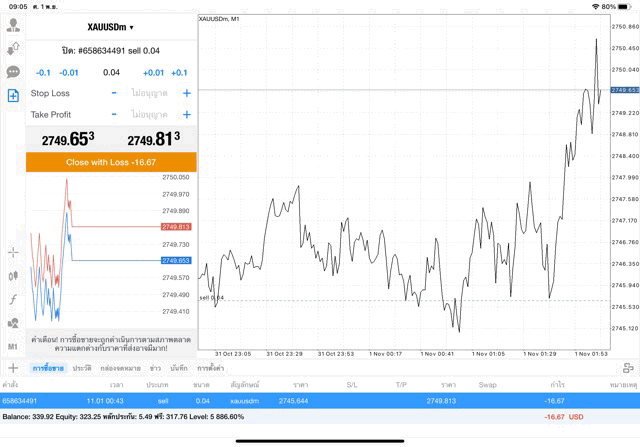Viewport: 640px width, 447px height.
Task: Open the accounts profile icon in sidebar
Action: 13,25
